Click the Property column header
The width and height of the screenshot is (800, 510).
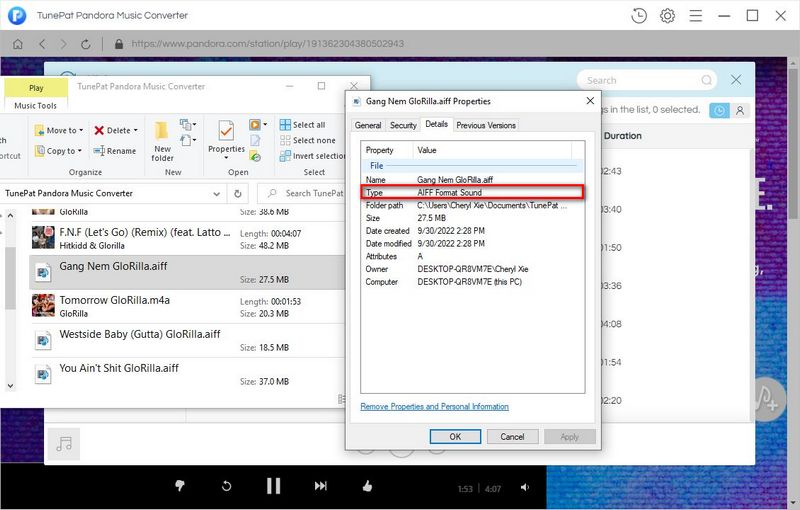387,150
